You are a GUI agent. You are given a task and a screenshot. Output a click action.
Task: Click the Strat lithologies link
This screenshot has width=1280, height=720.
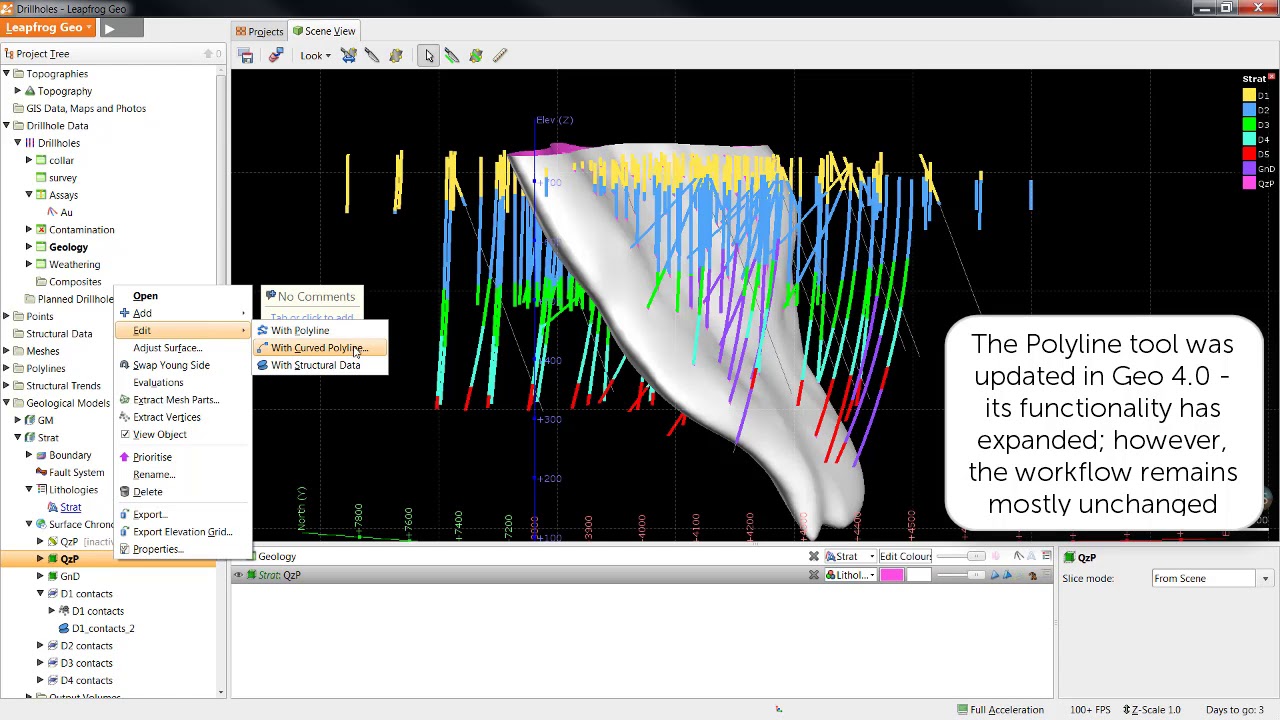70,507
